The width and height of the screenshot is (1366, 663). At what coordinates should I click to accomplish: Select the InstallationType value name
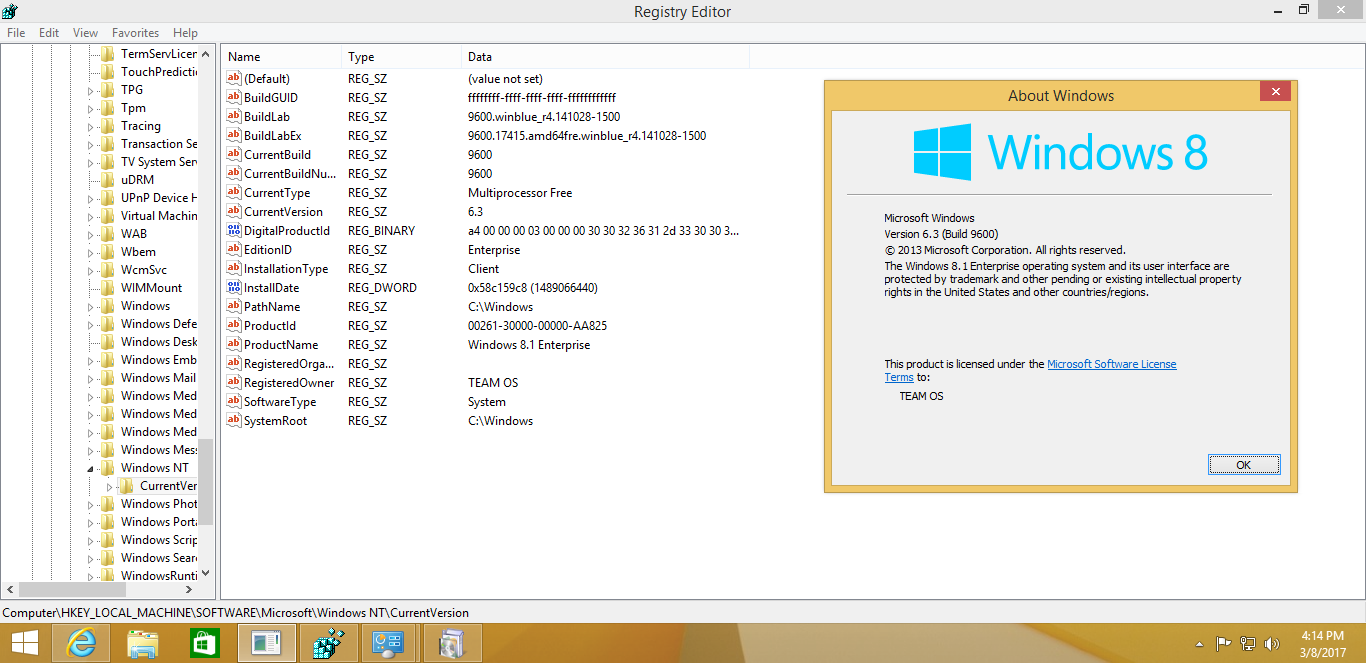(x=286, y=269)
